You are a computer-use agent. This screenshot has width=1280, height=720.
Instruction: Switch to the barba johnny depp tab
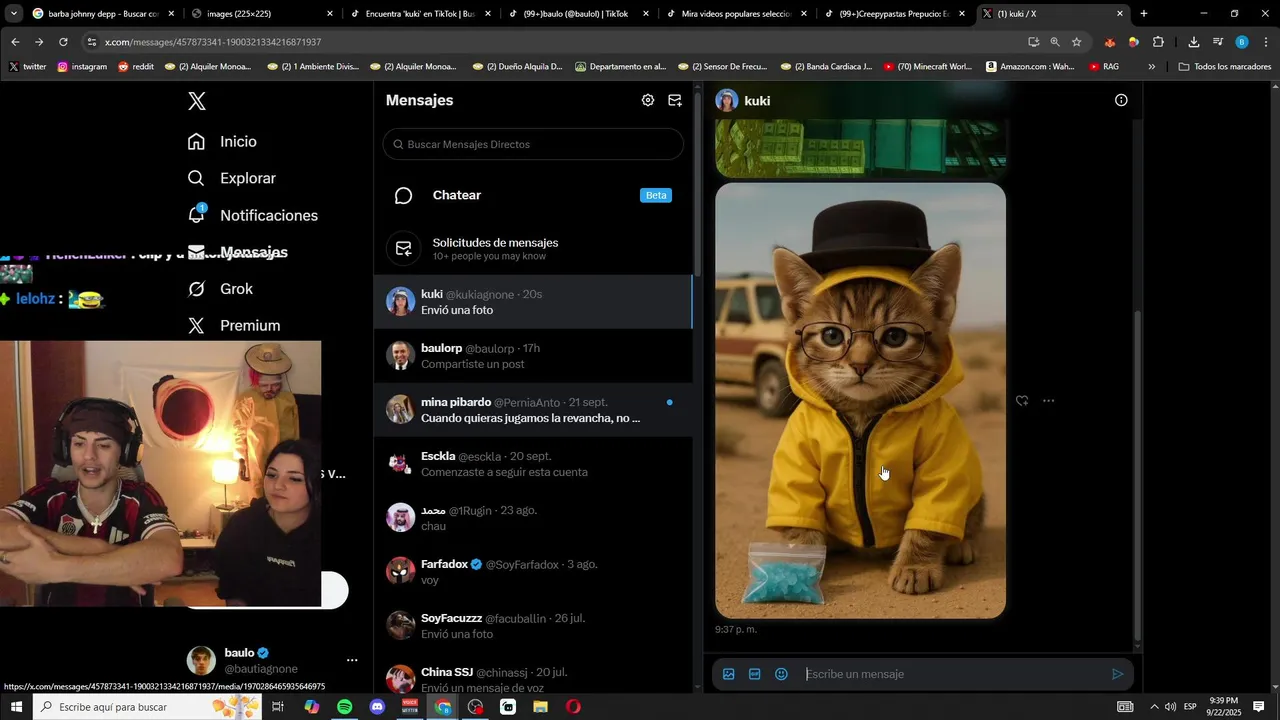coord(103,14)
